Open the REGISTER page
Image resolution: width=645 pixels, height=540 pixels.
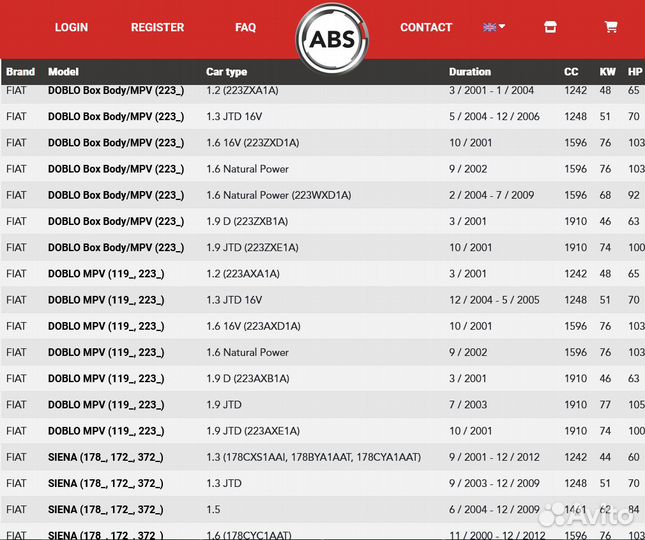[157, 27]
